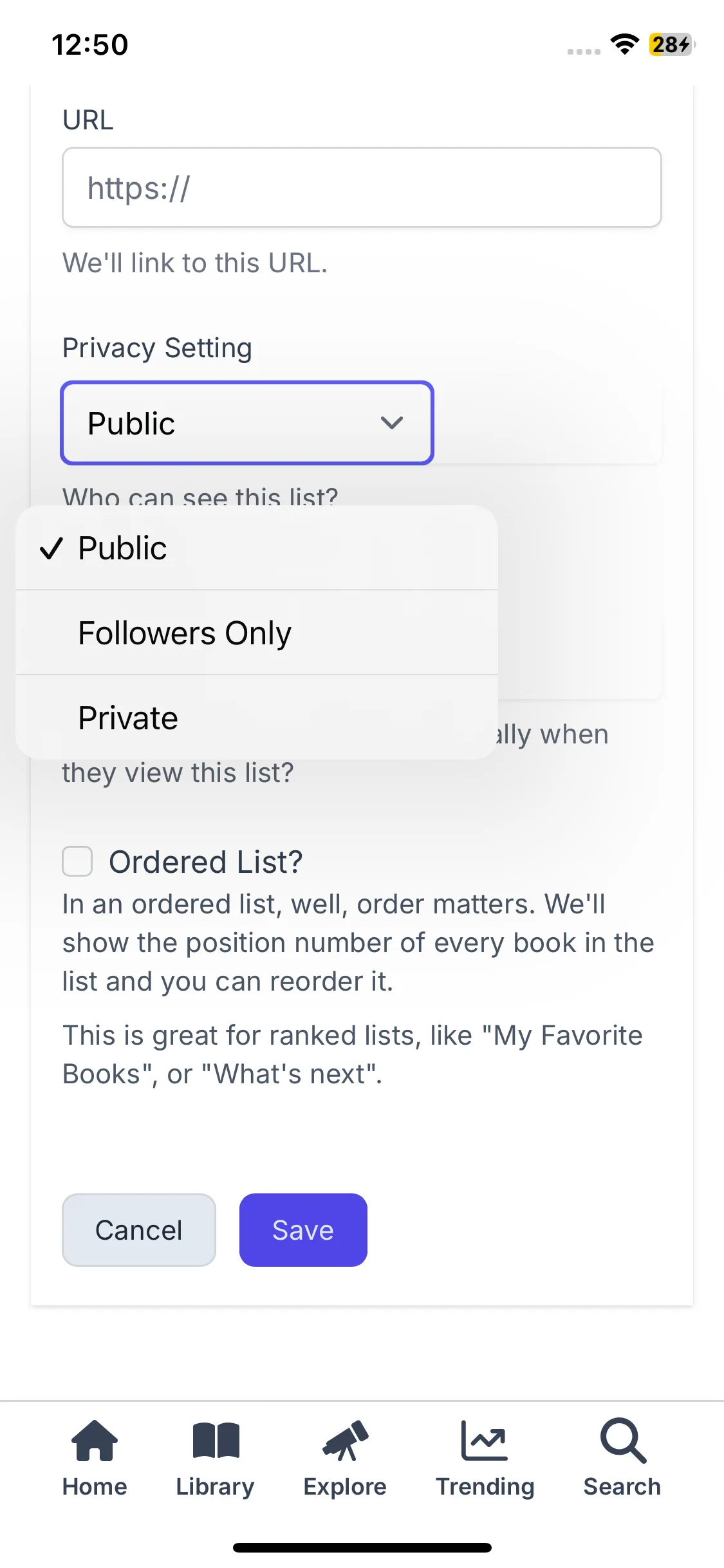Tap the Home tab label
Image resolution: width=724 pixels, height=1568 pixels.
pos(95,1487)
